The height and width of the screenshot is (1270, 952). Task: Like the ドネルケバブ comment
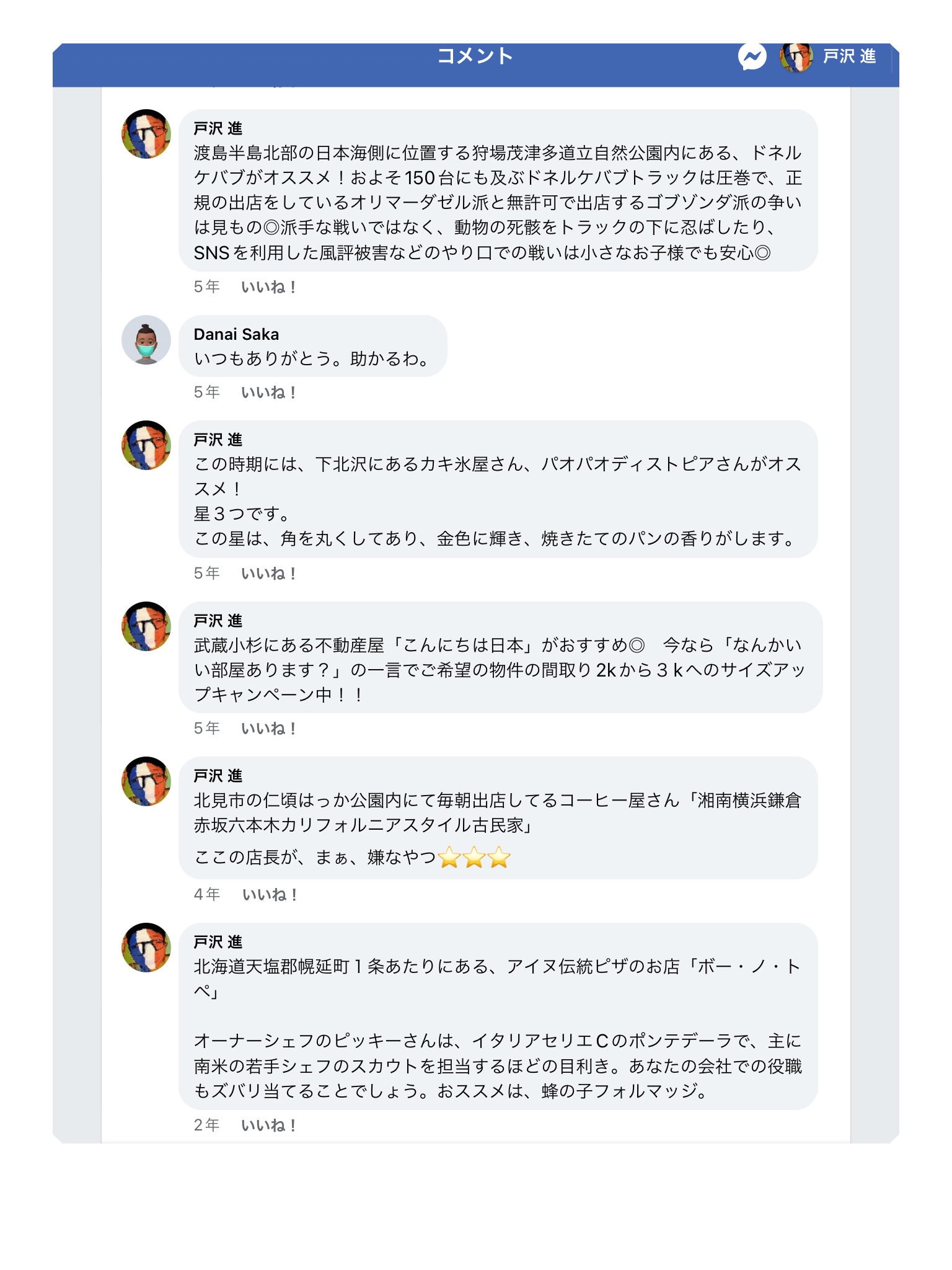point(268,287)
